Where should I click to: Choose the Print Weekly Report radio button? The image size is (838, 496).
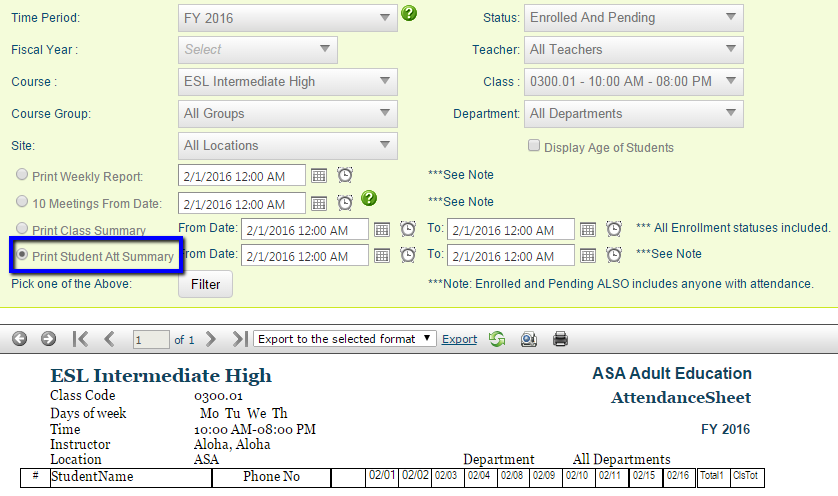click(22, 176)
